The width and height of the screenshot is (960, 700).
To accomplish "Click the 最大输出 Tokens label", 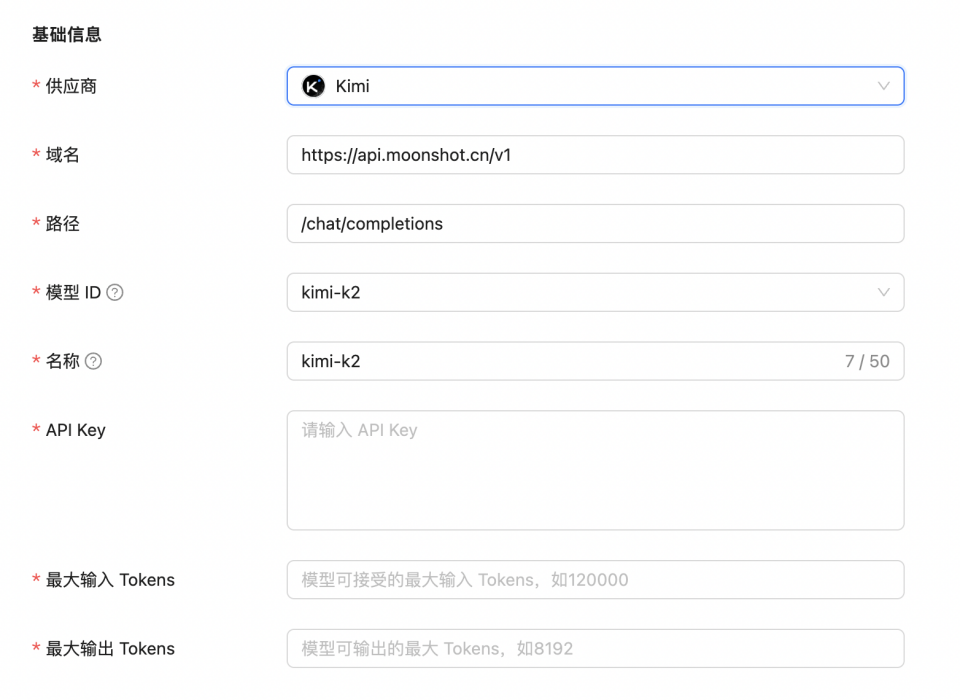I will pos(110,649).
